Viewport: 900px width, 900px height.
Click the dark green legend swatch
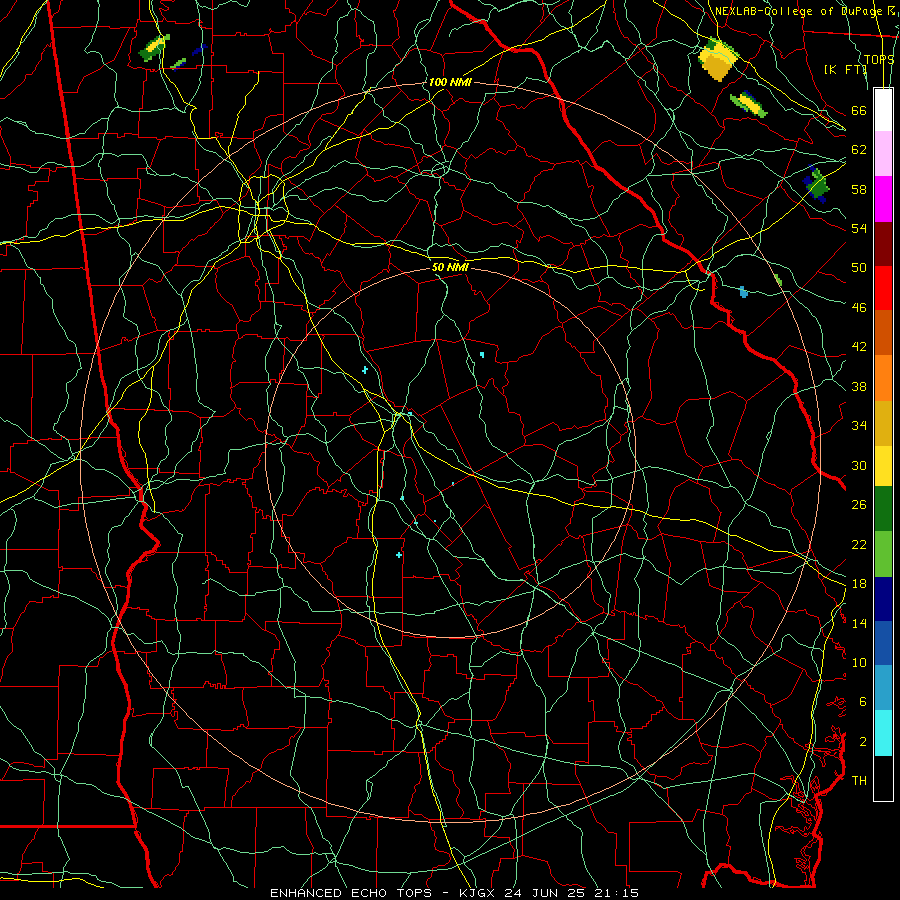883,509
